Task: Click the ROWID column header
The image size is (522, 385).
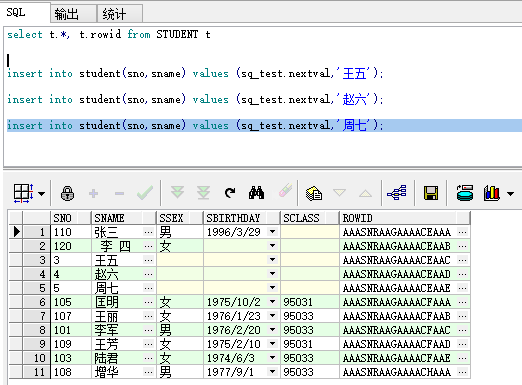Action: coord(405,218)
